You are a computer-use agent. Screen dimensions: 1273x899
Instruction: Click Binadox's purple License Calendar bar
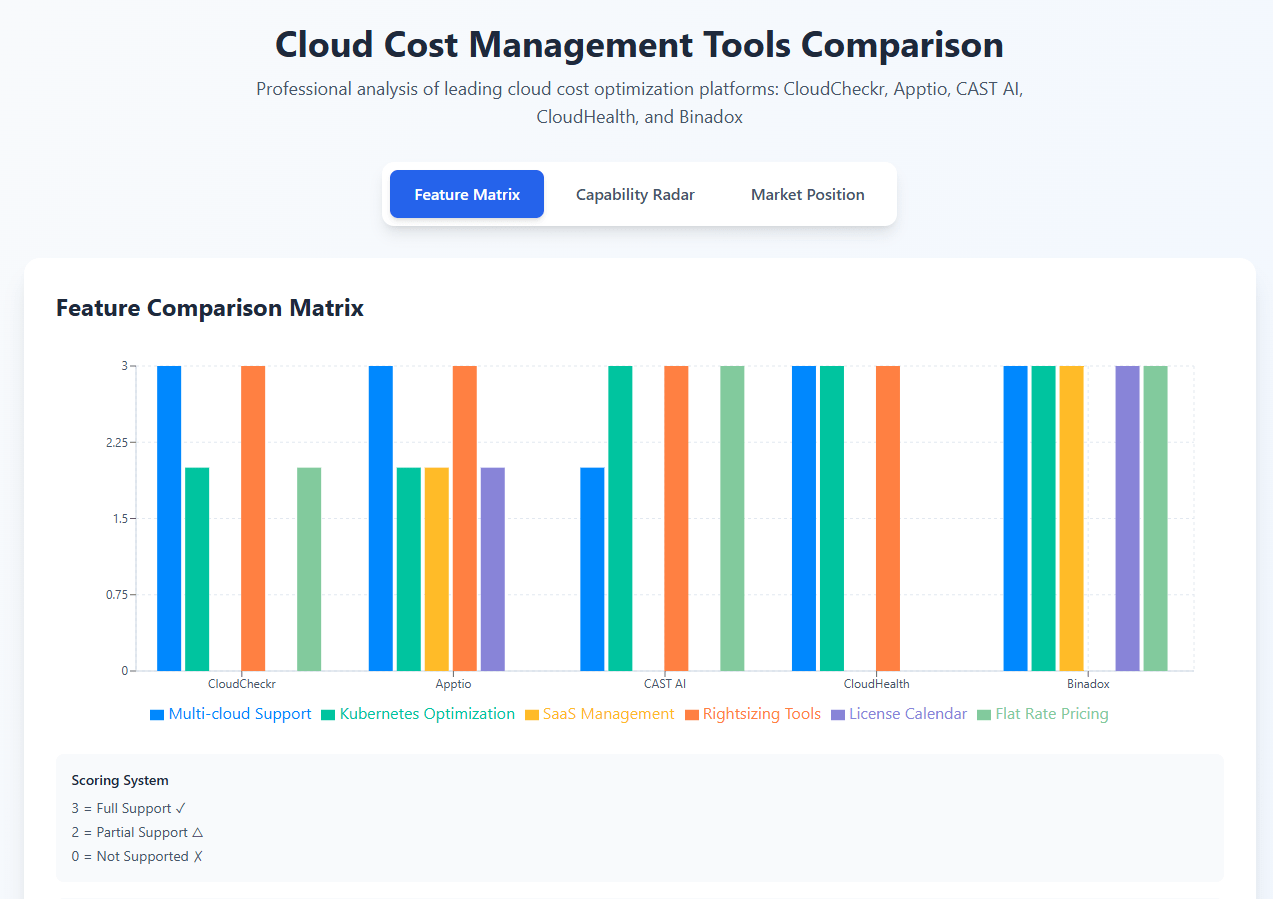[x=1128, y=518]
